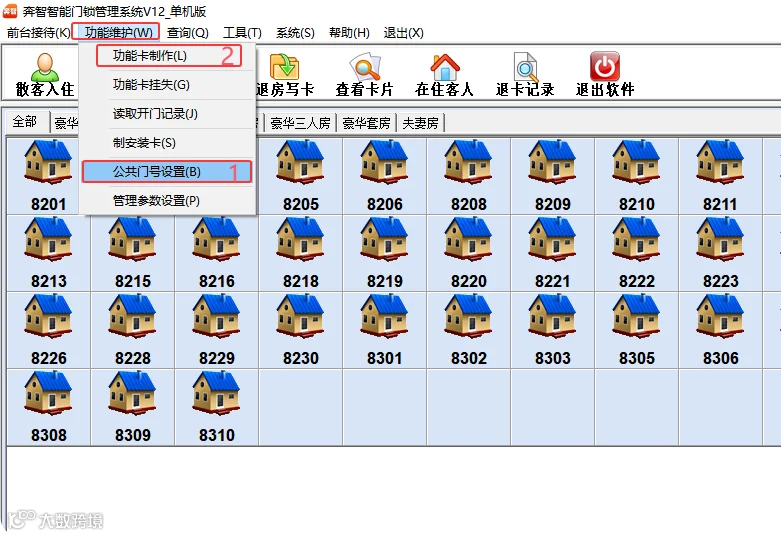The image size is (781, 536).
Task: Select room 8210 house icon
Action: [x=637, y=162]
